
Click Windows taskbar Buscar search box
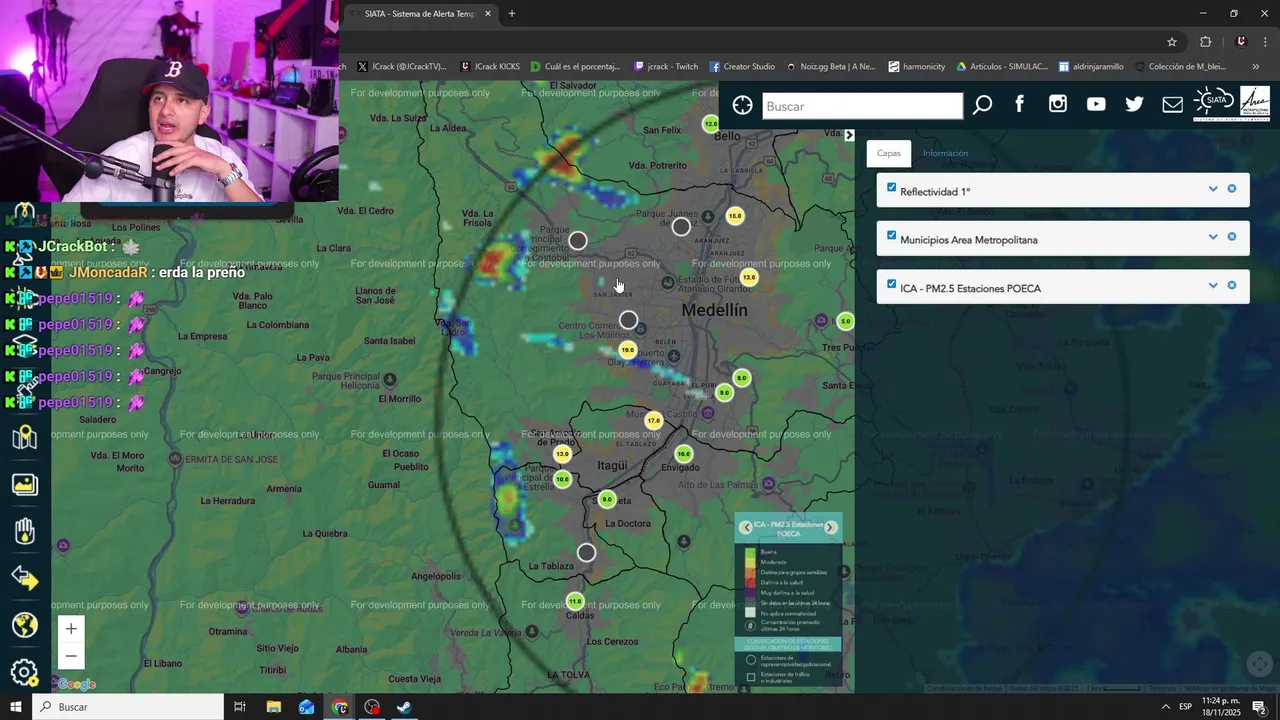[x=129, y=707]
